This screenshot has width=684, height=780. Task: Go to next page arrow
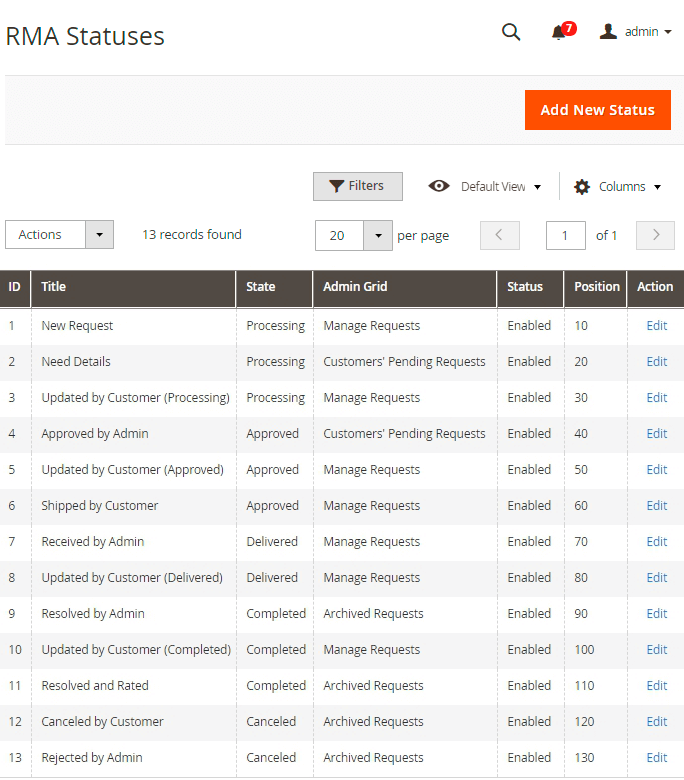[x=655, y=235]
